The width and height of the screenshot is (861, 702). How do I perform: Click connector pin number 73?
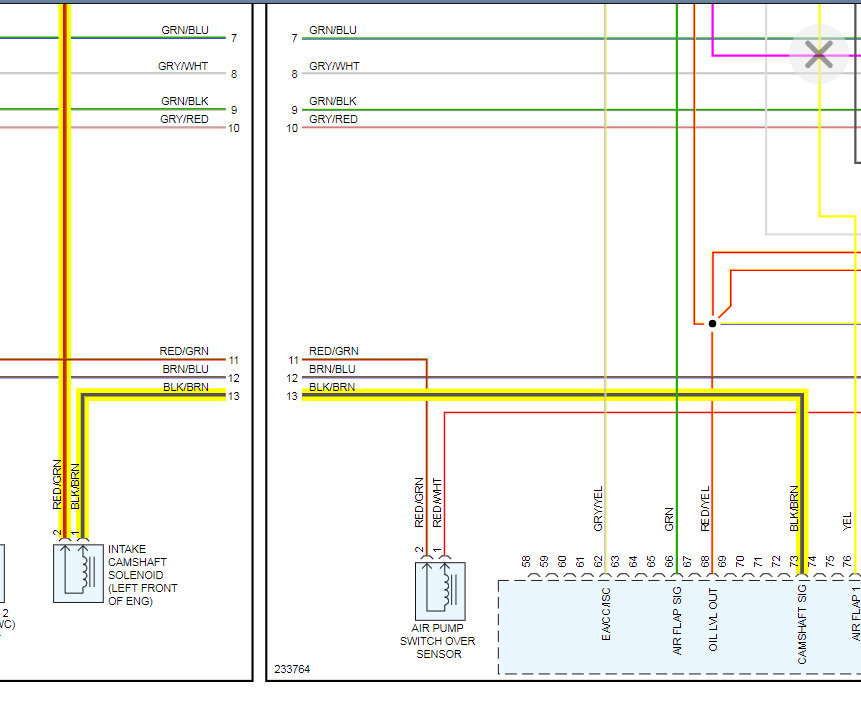coord(794,561)
